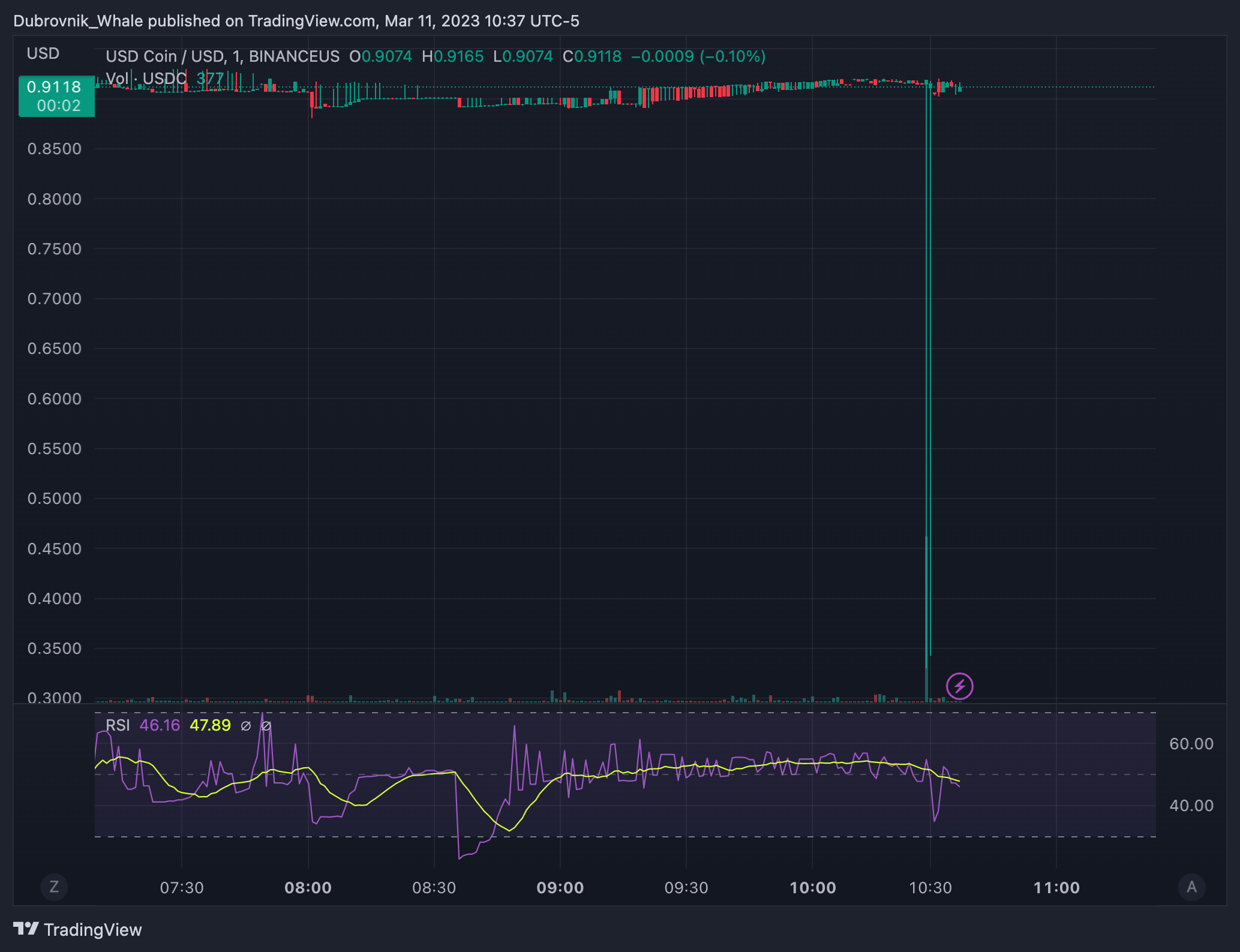Click the RSI value 46.16
This screenshot has width=1240, height=952.
pos(160,725)
